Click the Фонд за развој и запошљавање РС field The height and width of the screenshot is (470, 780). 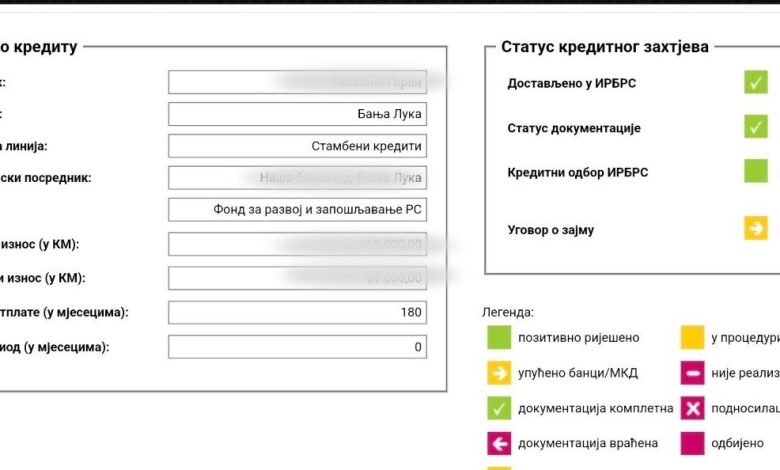297,210
